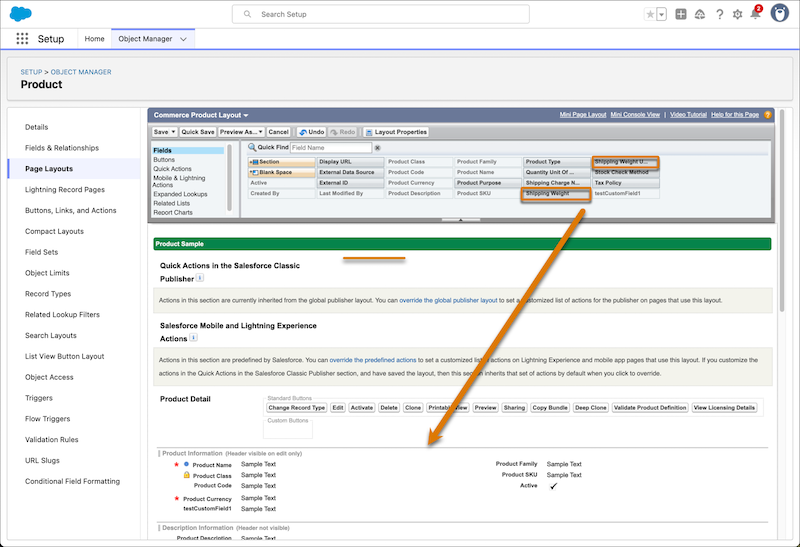Open the notifications bell

tap(756, 13)
